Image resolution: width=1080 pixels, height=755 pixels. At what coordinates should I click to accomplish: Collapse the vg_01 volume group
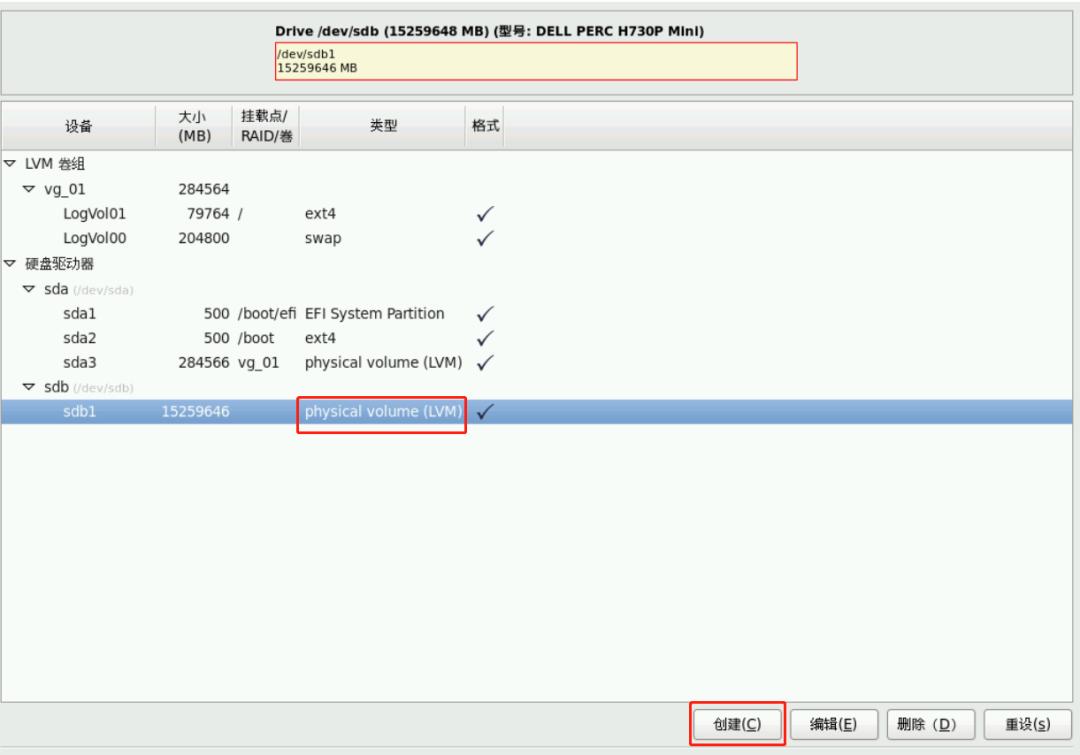29,189
